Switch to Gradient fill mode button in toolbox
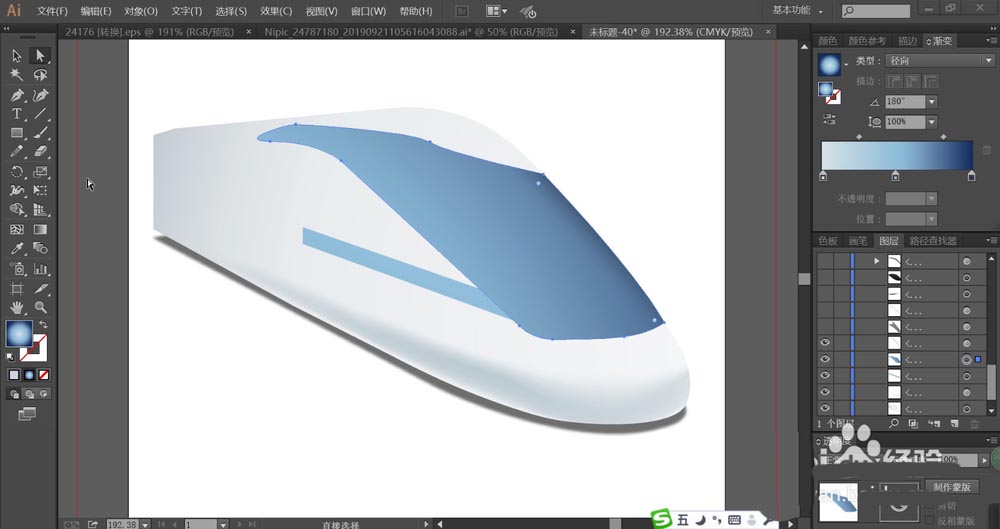 point(29,375)
